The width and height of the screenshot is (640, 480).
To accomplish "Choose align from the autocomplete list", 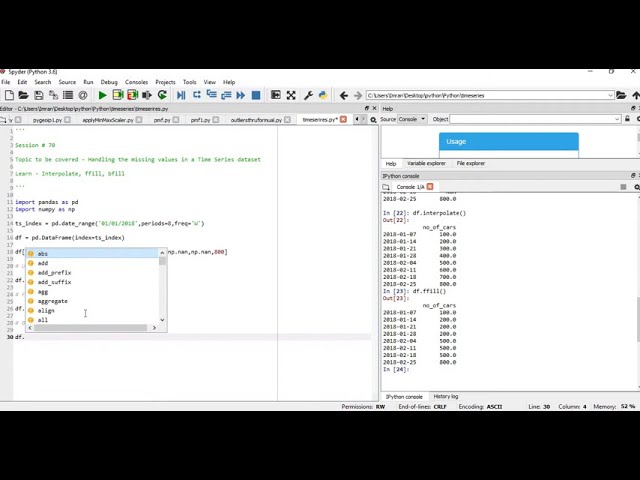I will pyautogui.click(x=92, y=311).
